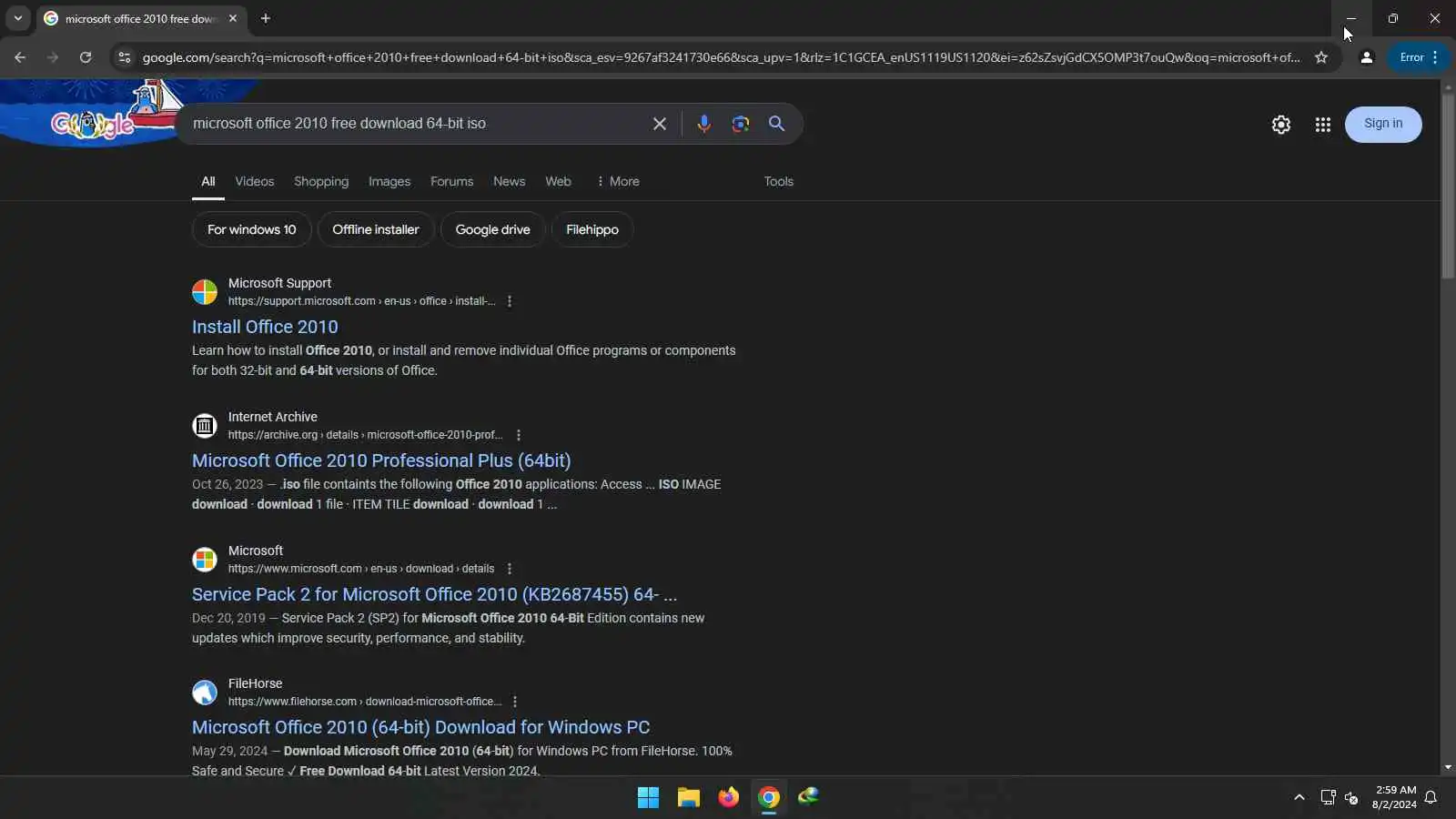1456x819 pixels.
Task: Open the taskbar clock and date
Action: click(x=1394, y=797)
